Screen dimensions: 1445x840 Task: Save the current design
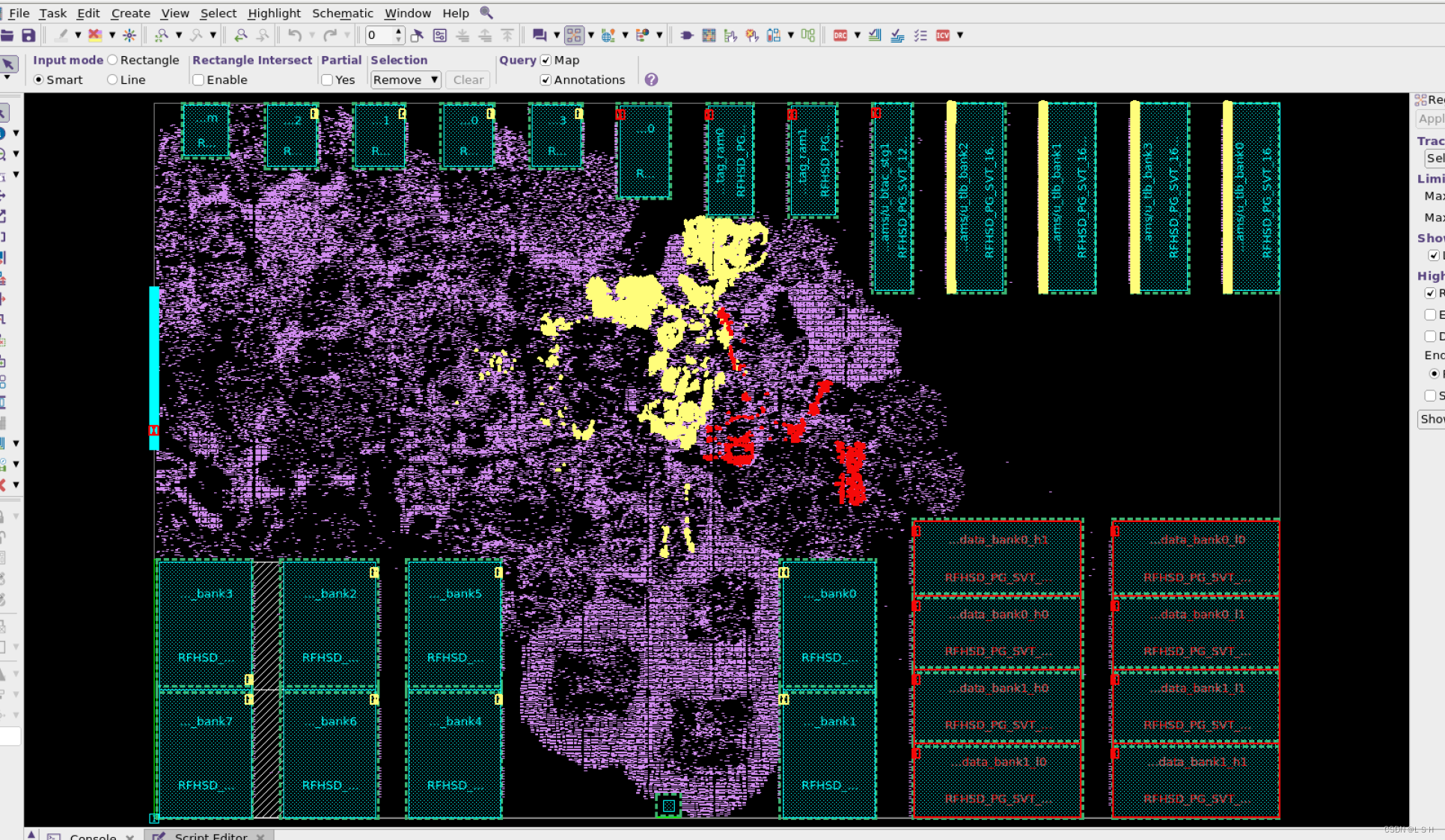point(28,34)
